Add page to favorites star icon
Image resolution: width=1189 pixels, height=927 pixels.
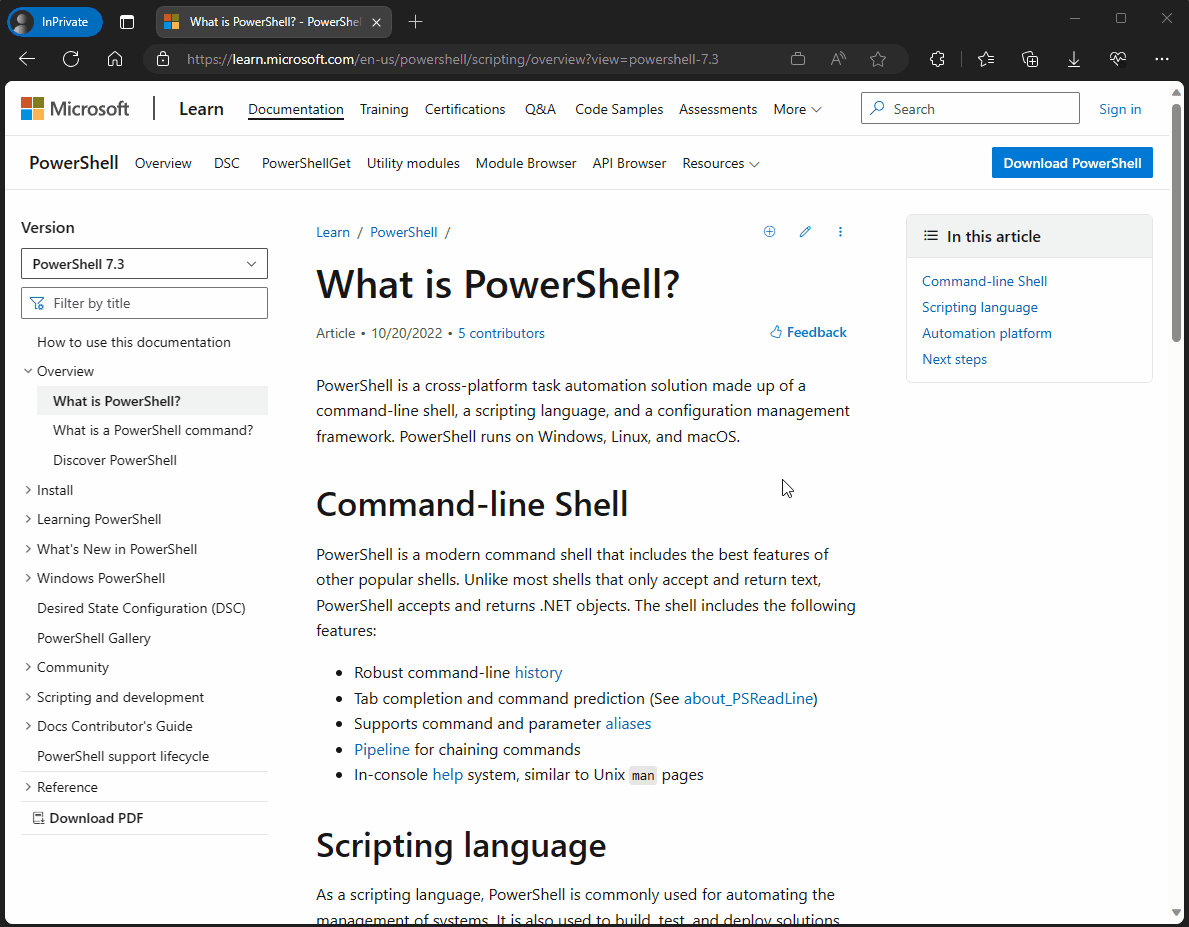coord(878,59)
